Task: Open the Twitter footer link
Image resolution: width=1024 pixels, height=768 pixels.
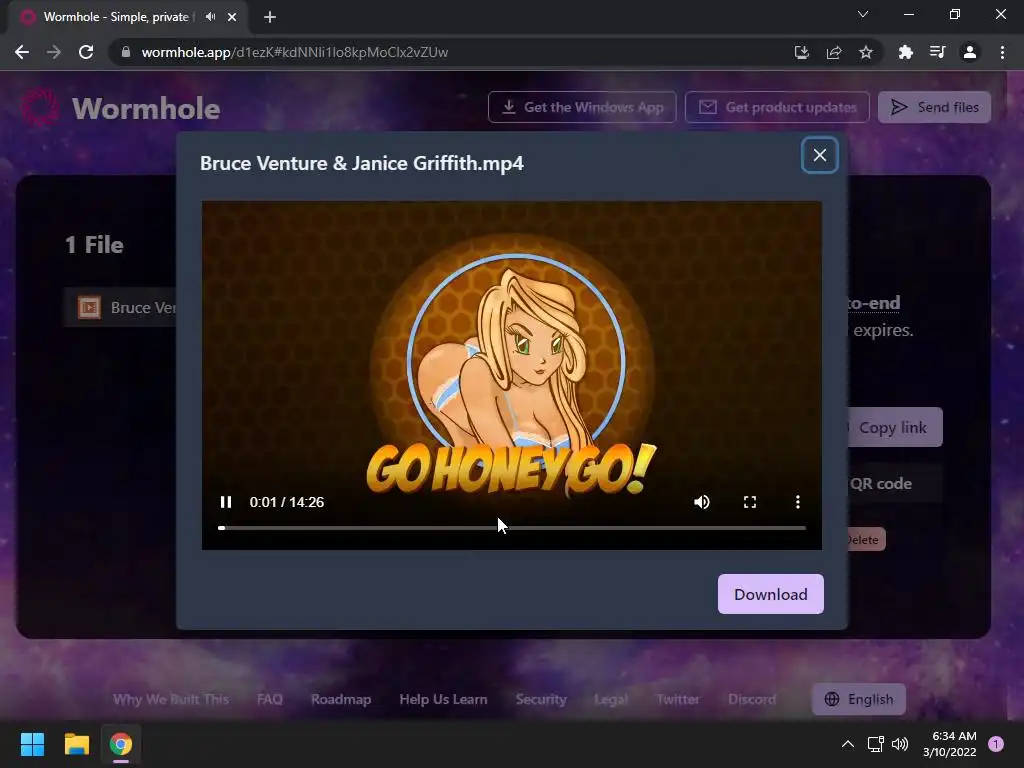Action: [678, 699]
